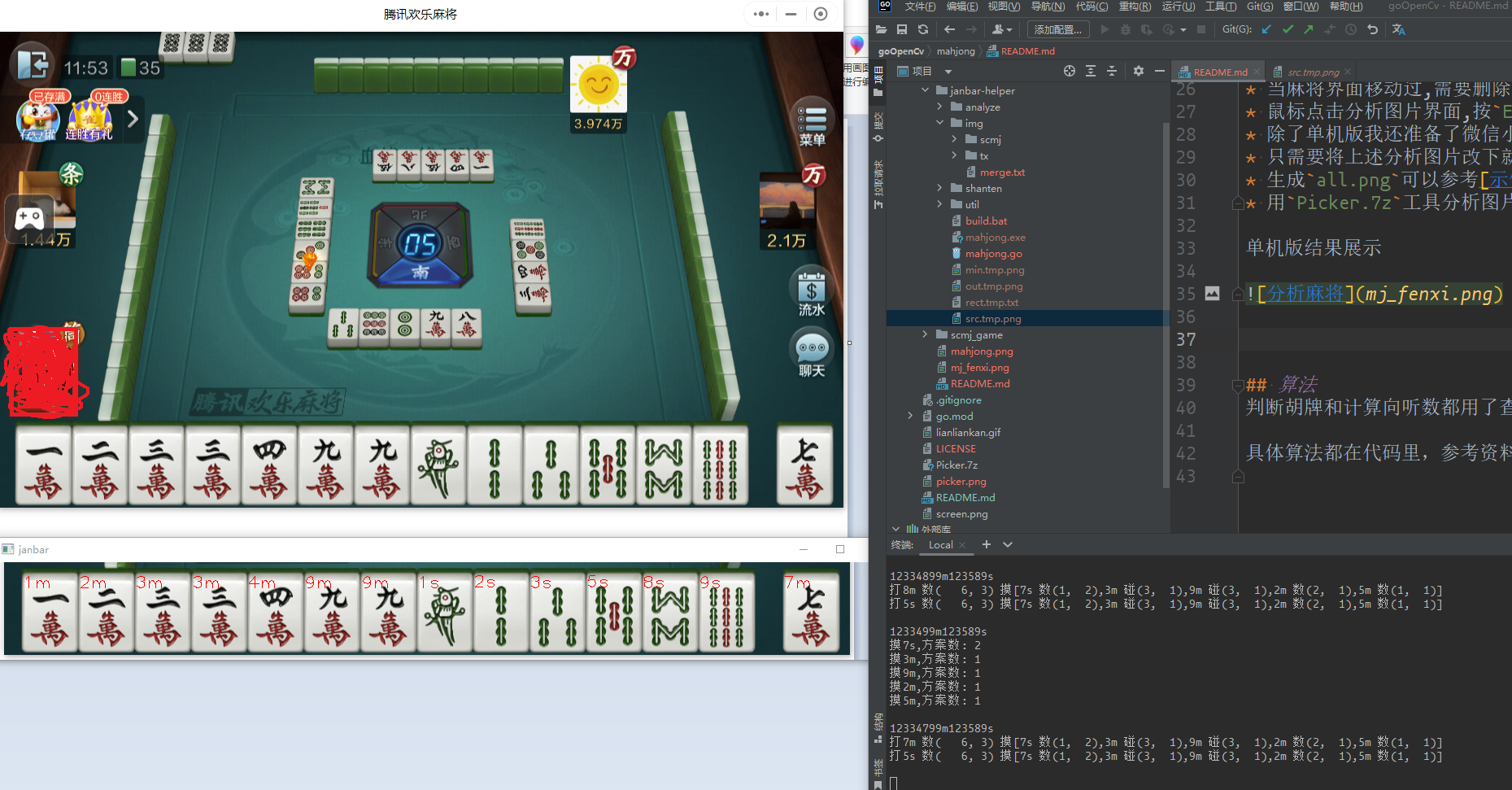Click the 连胜有礼 crown icon
Viewport: 1512px width, 790px height.
tap(89, 120)
